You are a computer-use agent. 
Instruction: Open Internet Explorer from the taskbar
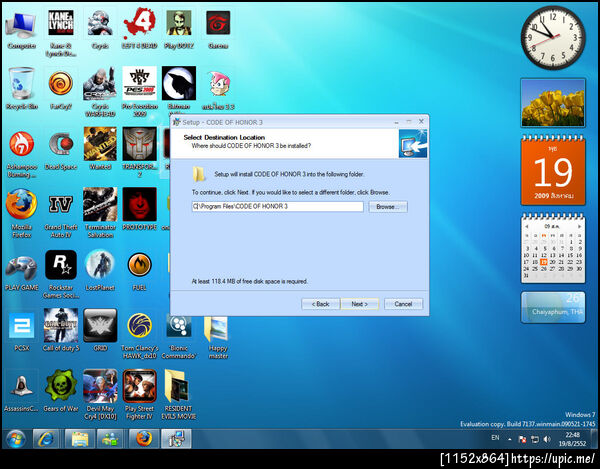coord(46,439)
